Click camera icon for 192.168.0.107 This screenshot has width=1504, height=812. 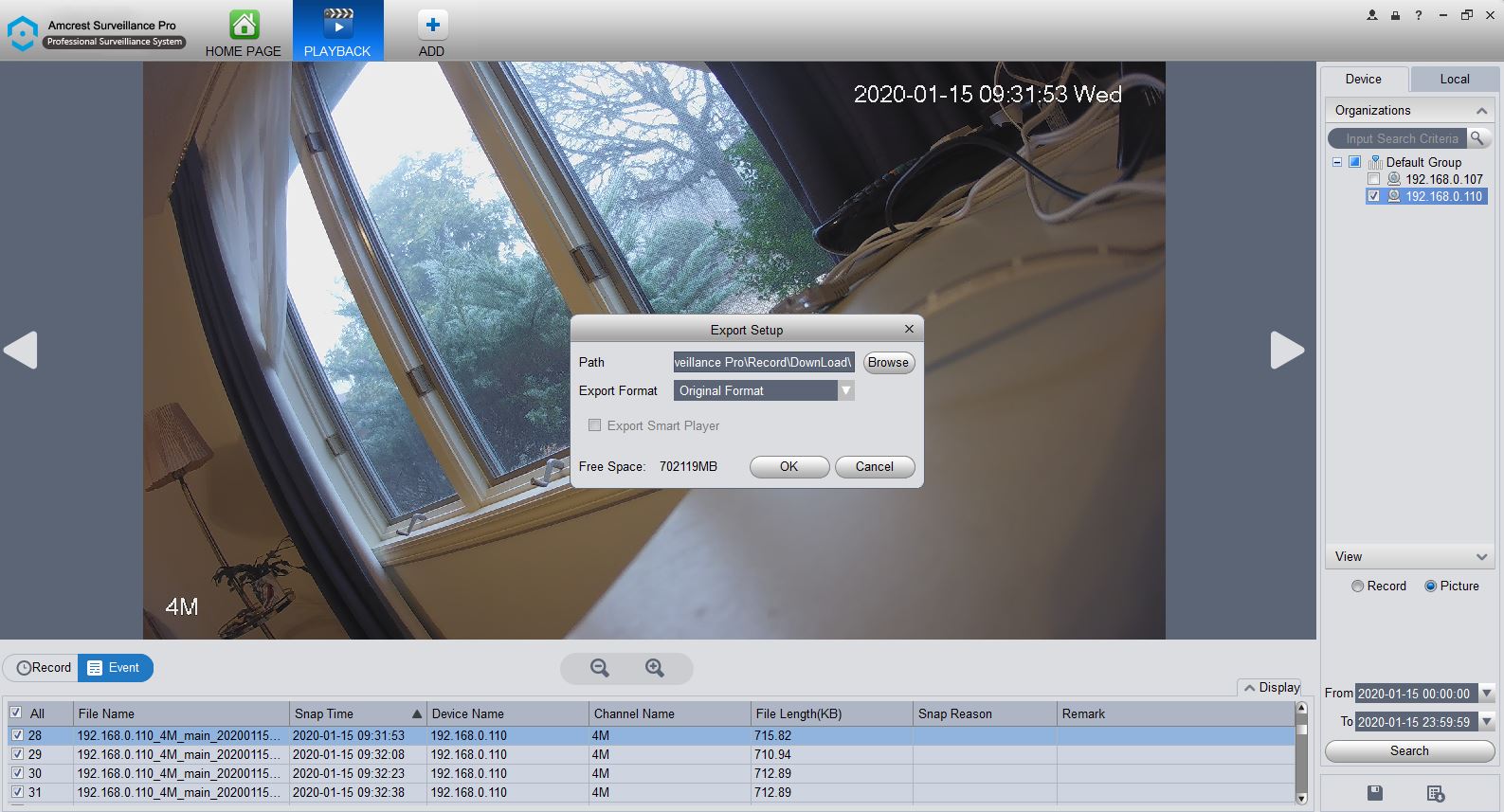tap(1394, 179)
